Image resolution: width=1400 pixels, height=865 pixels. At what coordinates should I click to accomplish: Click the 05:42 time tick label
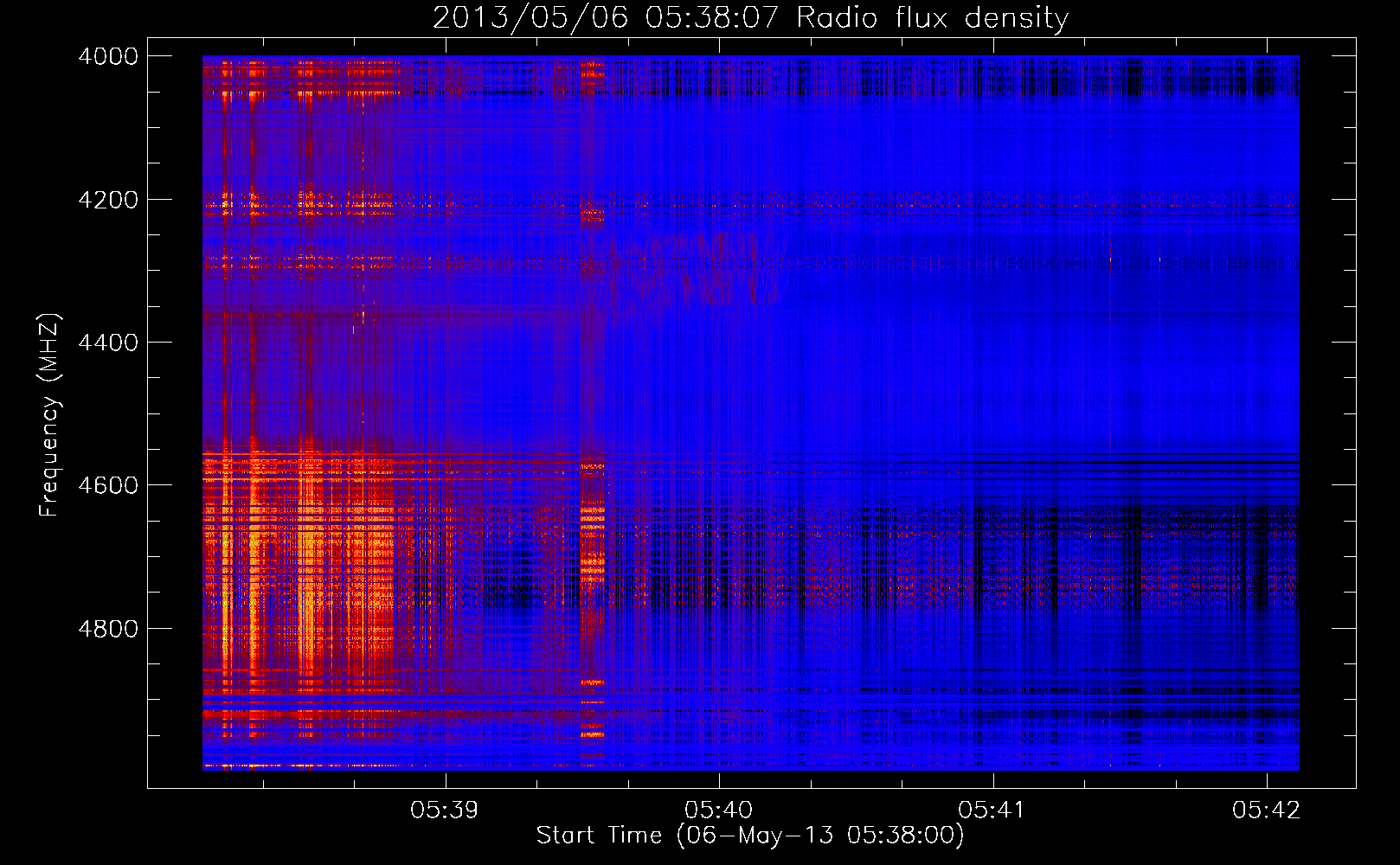click(1267, 811)
